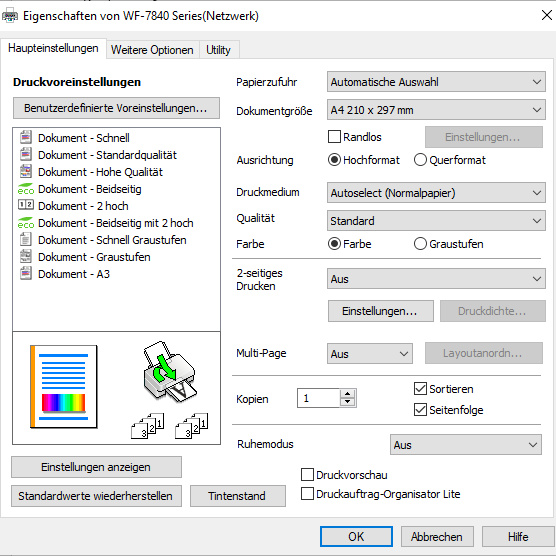The width and height of the screenshot is (556, 556).
Task: Check ink levels with Tintenstand
Action: coord(238,496)
